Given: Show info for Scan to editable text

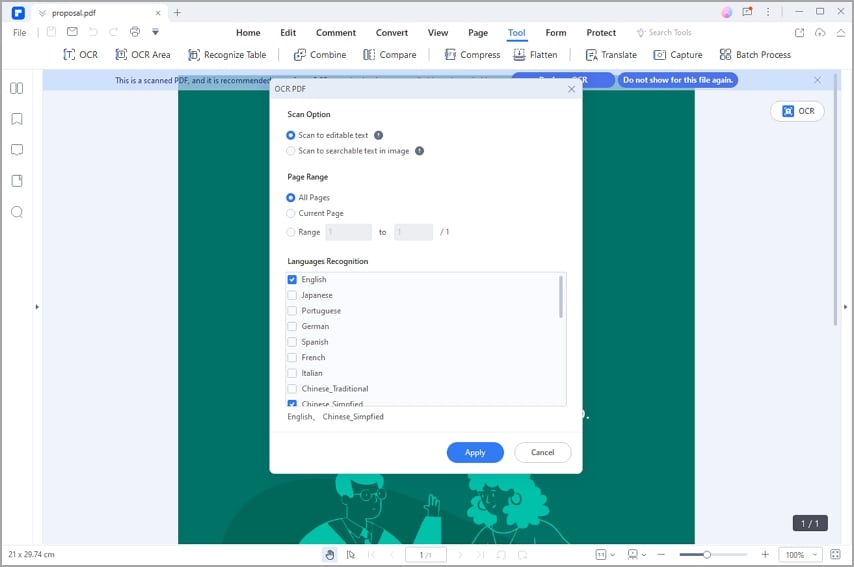Looking at the screenshot, I should [x=379, y=135].
